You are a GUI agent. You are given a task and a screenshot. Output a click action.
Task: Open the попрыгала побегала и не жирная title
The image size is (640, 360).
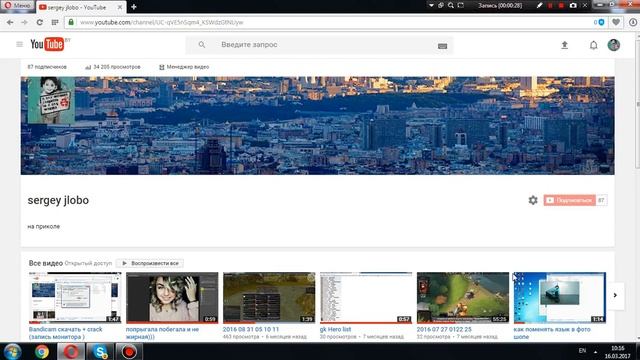pyautogui.click(x=162, y=333)
